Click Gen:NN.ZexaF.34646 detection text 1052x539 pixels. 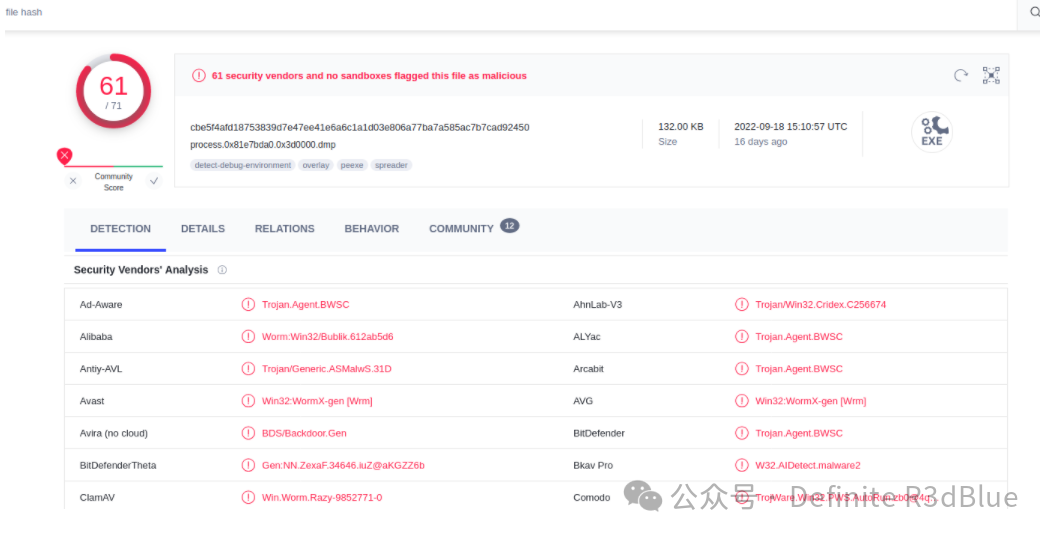click(343, 466)
